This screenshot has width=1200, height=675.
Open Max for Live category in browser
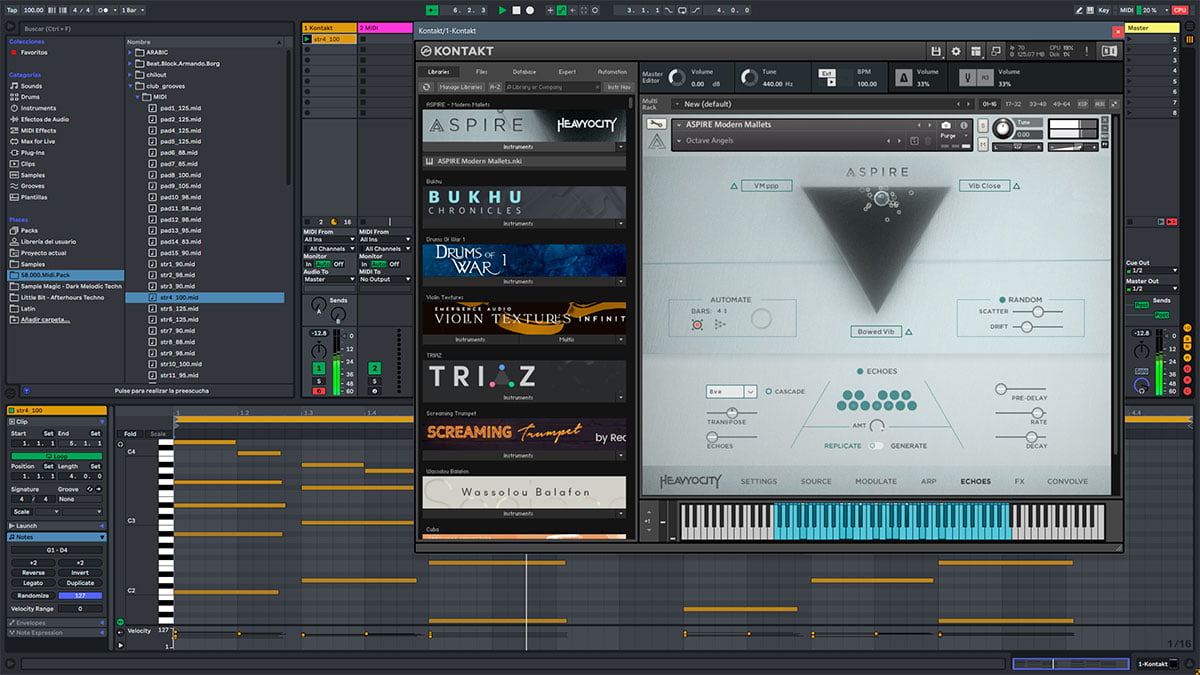point(37,141)
